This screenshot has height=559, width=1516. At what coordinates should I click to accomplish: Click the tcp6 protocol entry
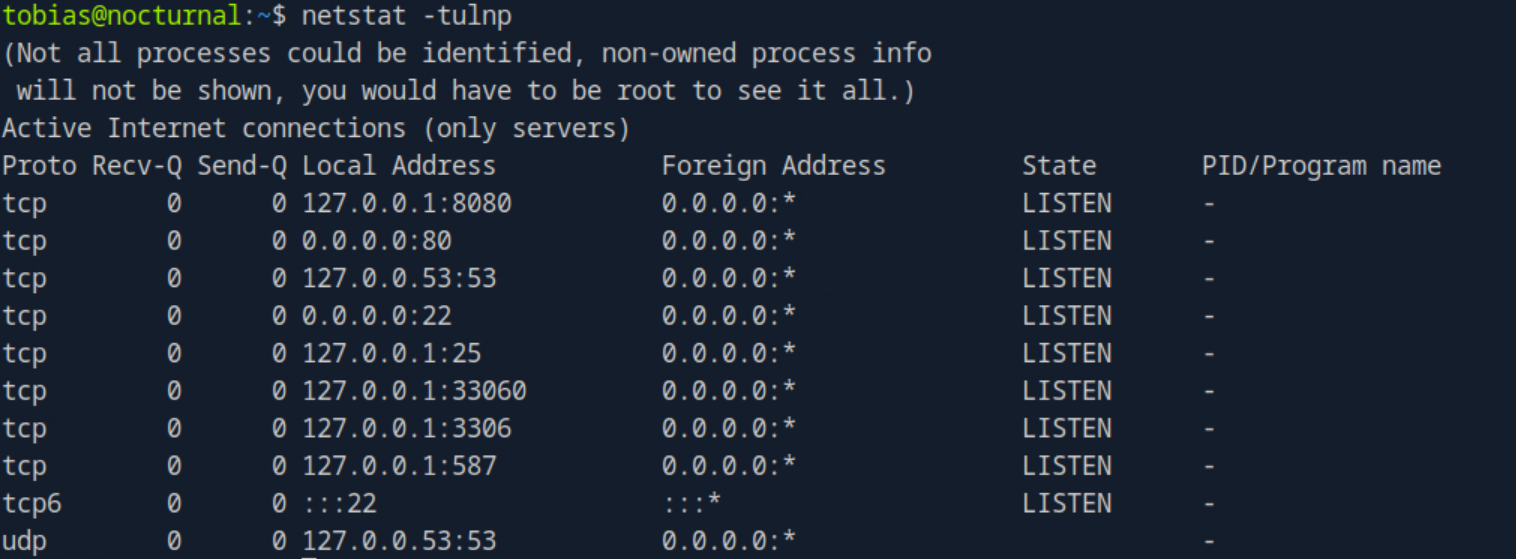[32, 504]
